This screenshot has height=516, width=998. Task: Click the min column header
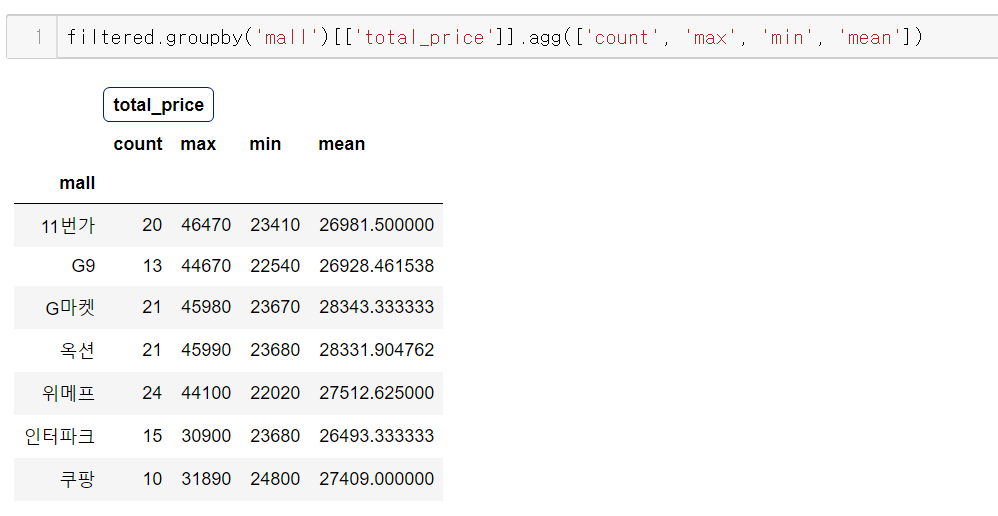[x=265, y=144]
